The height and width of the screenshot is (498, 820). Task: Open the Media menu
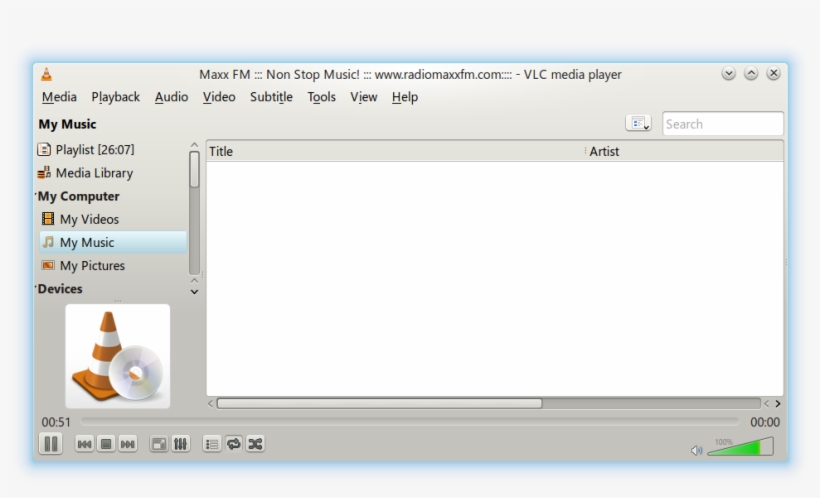59,97
